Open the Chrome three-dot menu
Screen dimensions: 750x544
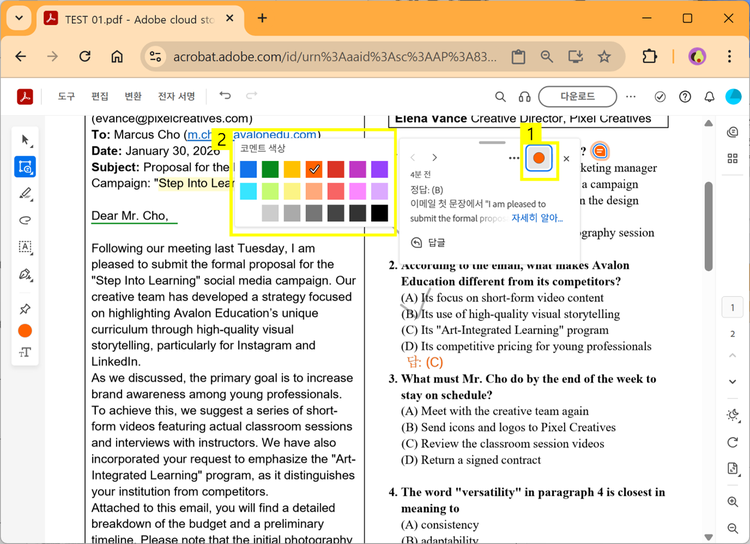(729, 56)
